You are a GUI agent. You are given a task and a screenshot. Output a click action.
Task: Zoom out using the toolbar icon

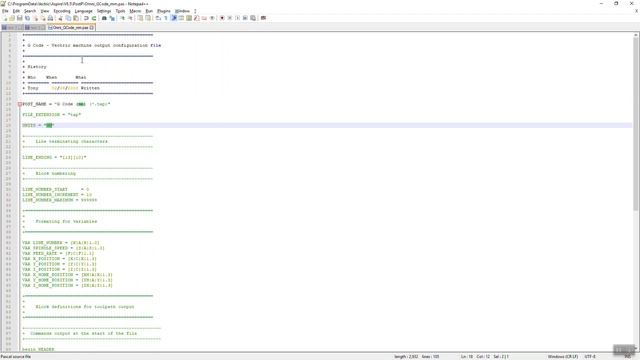coord(131,18)
